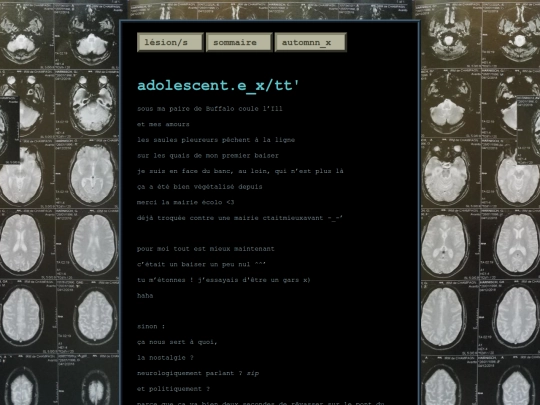Click 'c'était un baiser un peu nul'
The image size is (540, 405).
[x=201, y=264]
